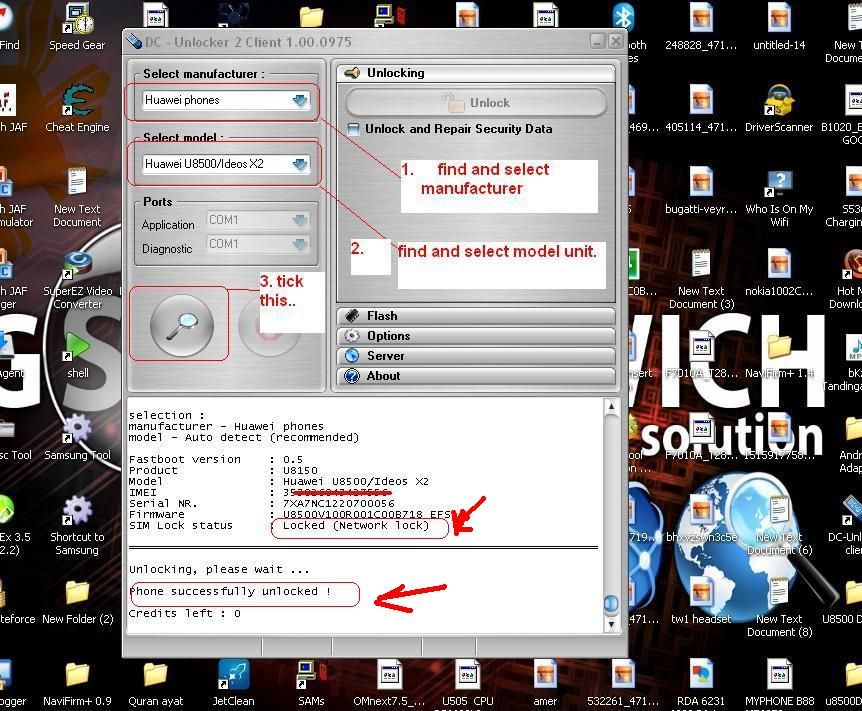Click 'model - Auto detect (recommended)' log line
The height and width of the screenshot is (711, 862).
point(244,438)
